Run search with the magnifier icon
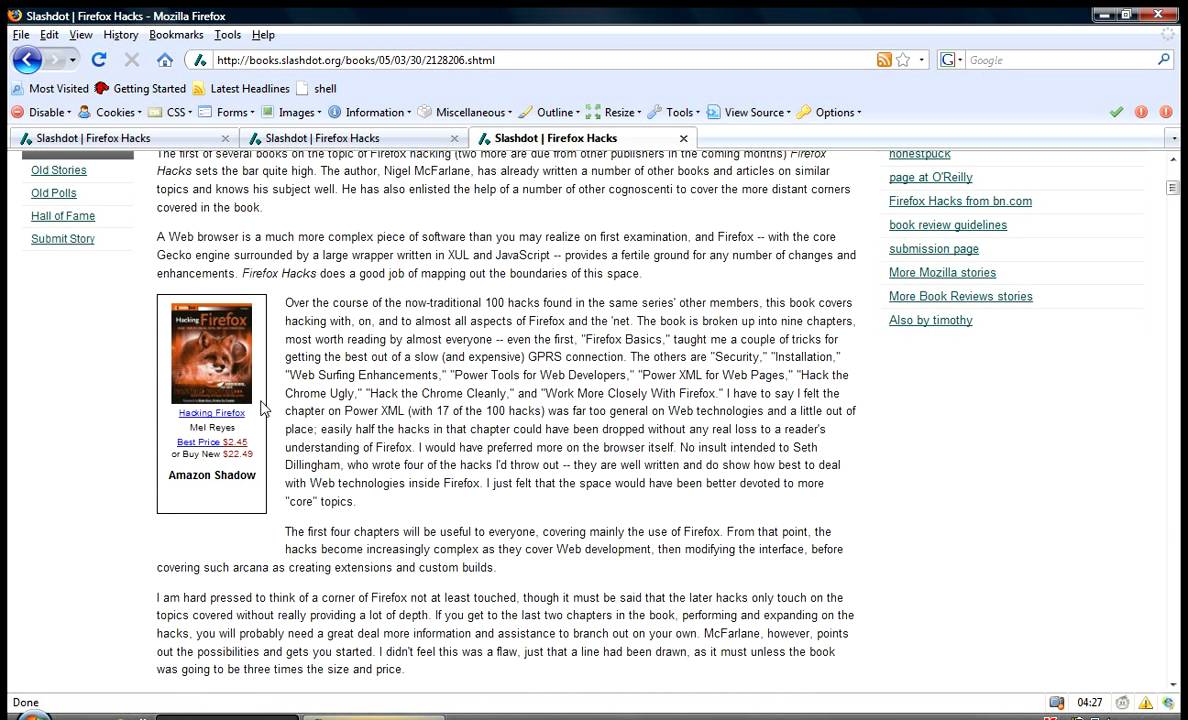 1164,59
